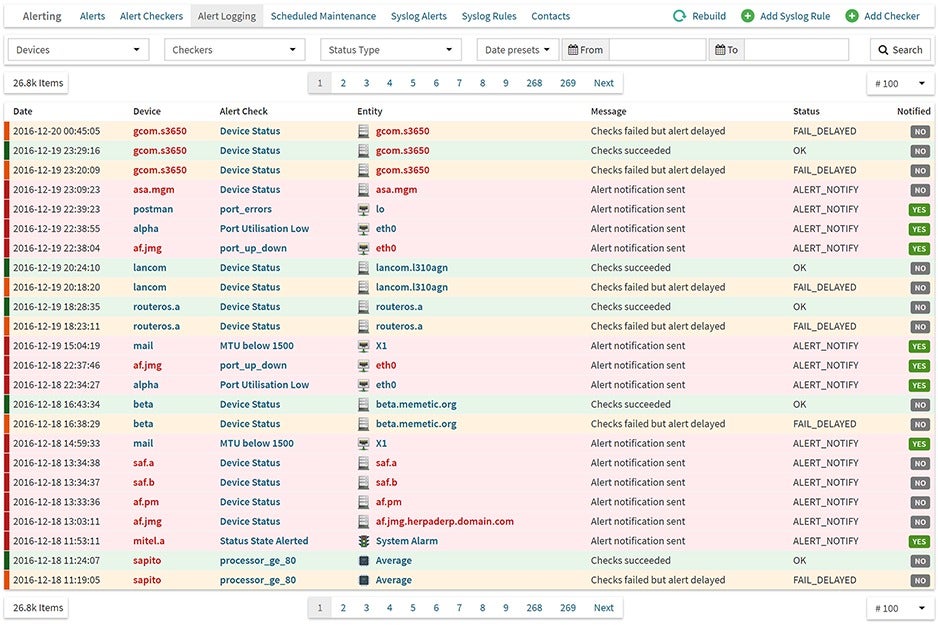Open the Checkers filter dropdown

point(234,50)
